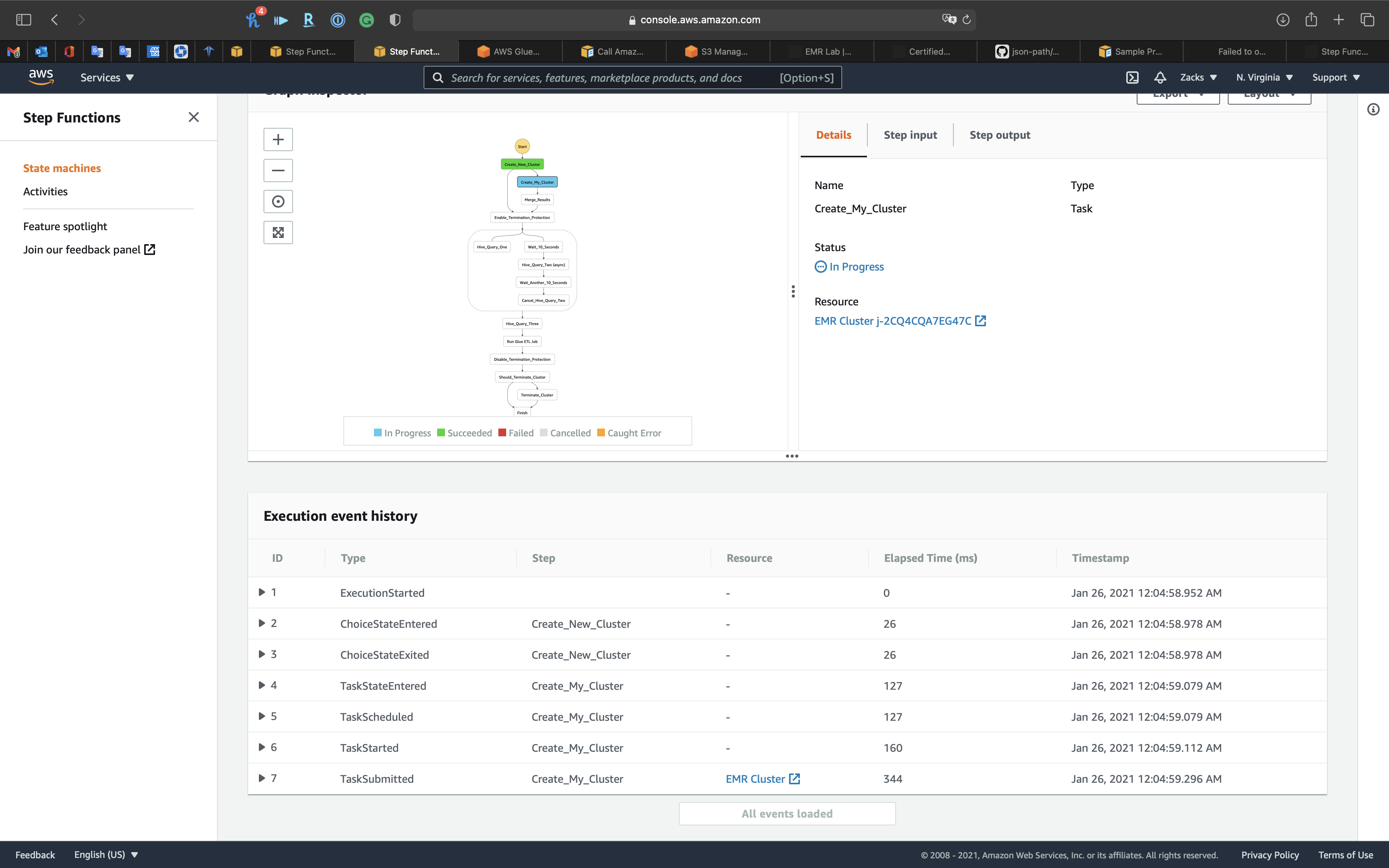Screen dimensions: 1389x868
Task: Select the Create_My_Cluster node in the graph
Action: [x=537, y=182]
